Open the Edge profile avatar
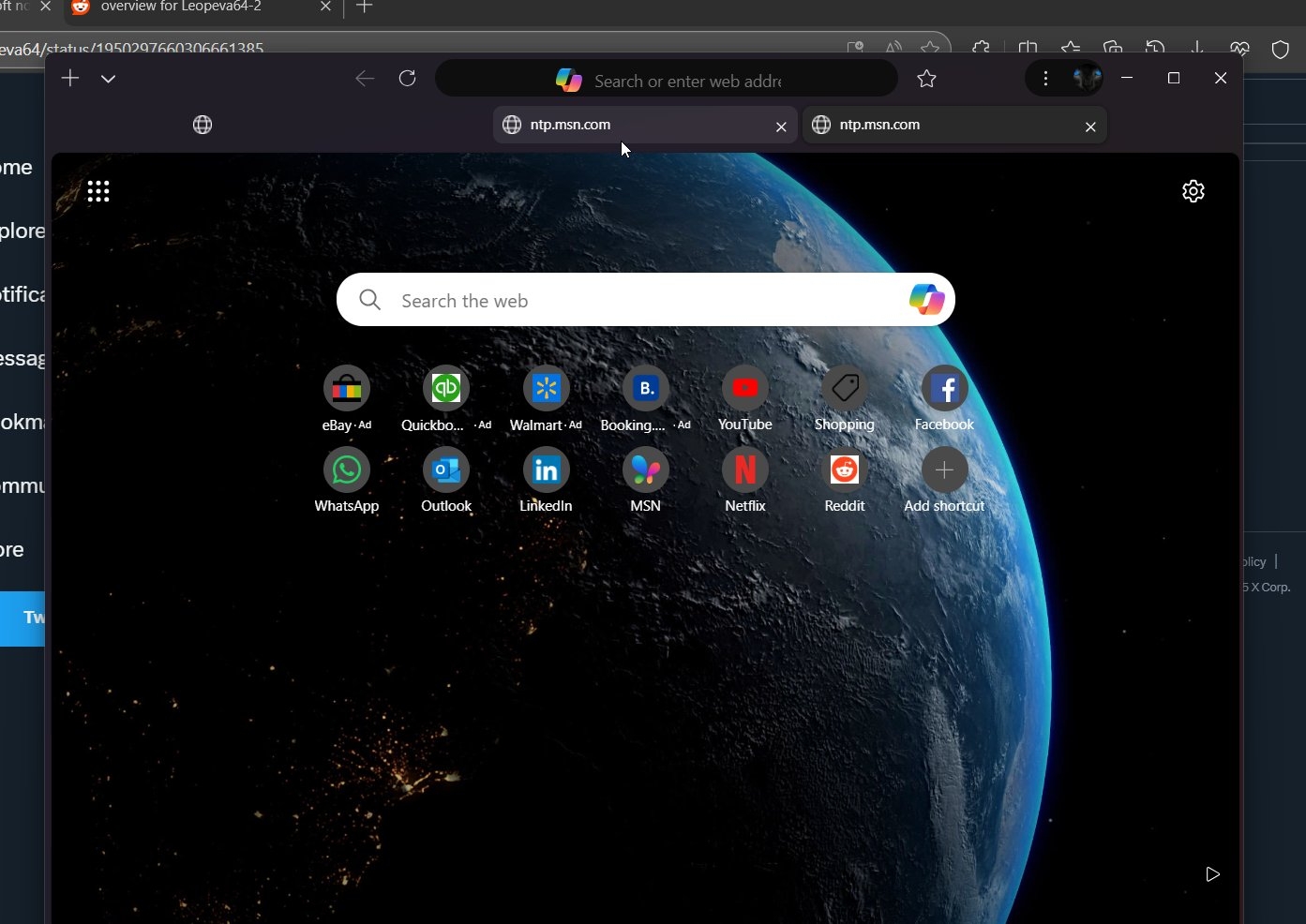 pos(1087,78)
